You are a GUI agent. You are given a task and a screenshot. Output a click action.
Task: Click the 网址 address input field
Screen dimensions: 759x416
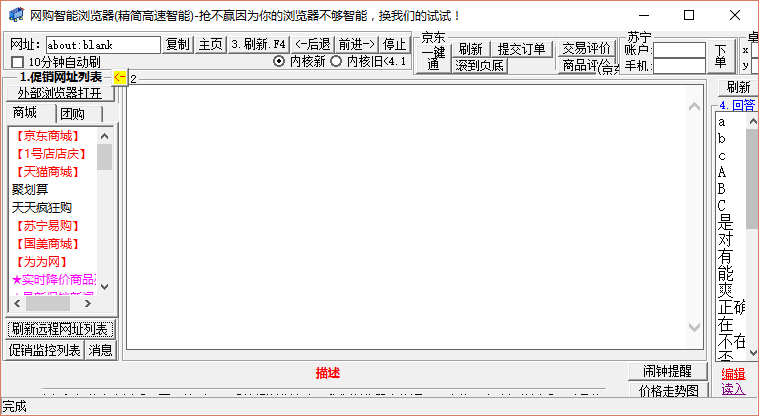(x=103, y=44)
